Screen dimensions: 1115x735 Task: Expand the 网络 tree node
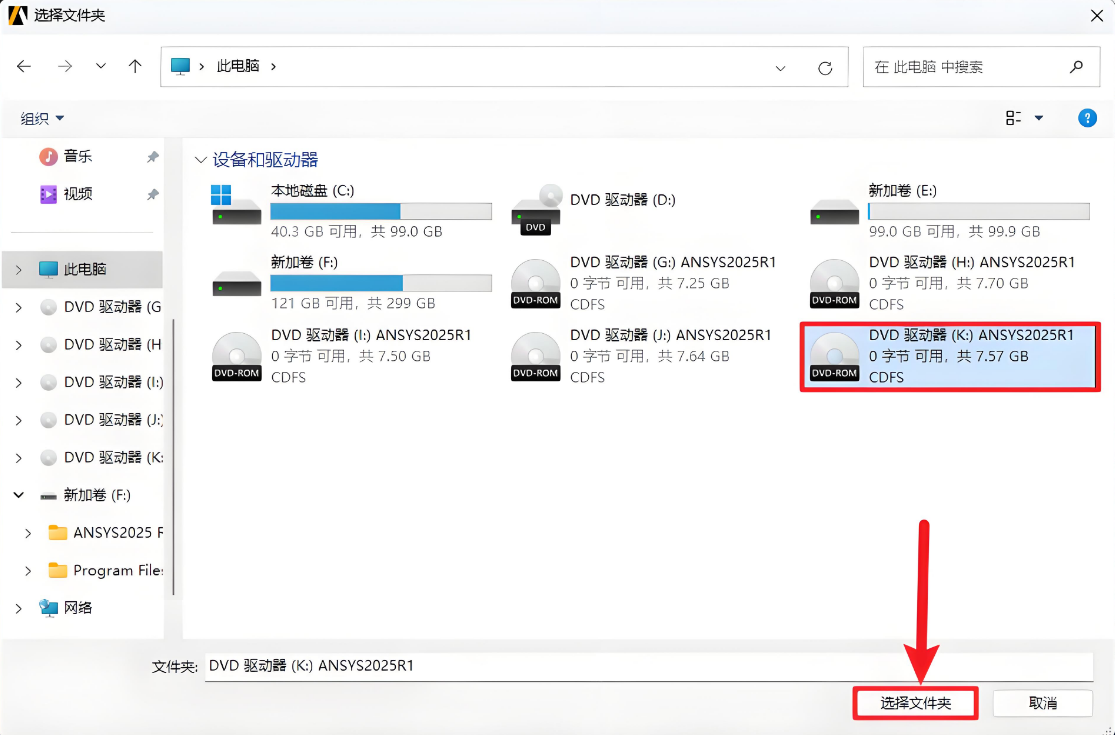pyautogui.click(x=19, y=608)
